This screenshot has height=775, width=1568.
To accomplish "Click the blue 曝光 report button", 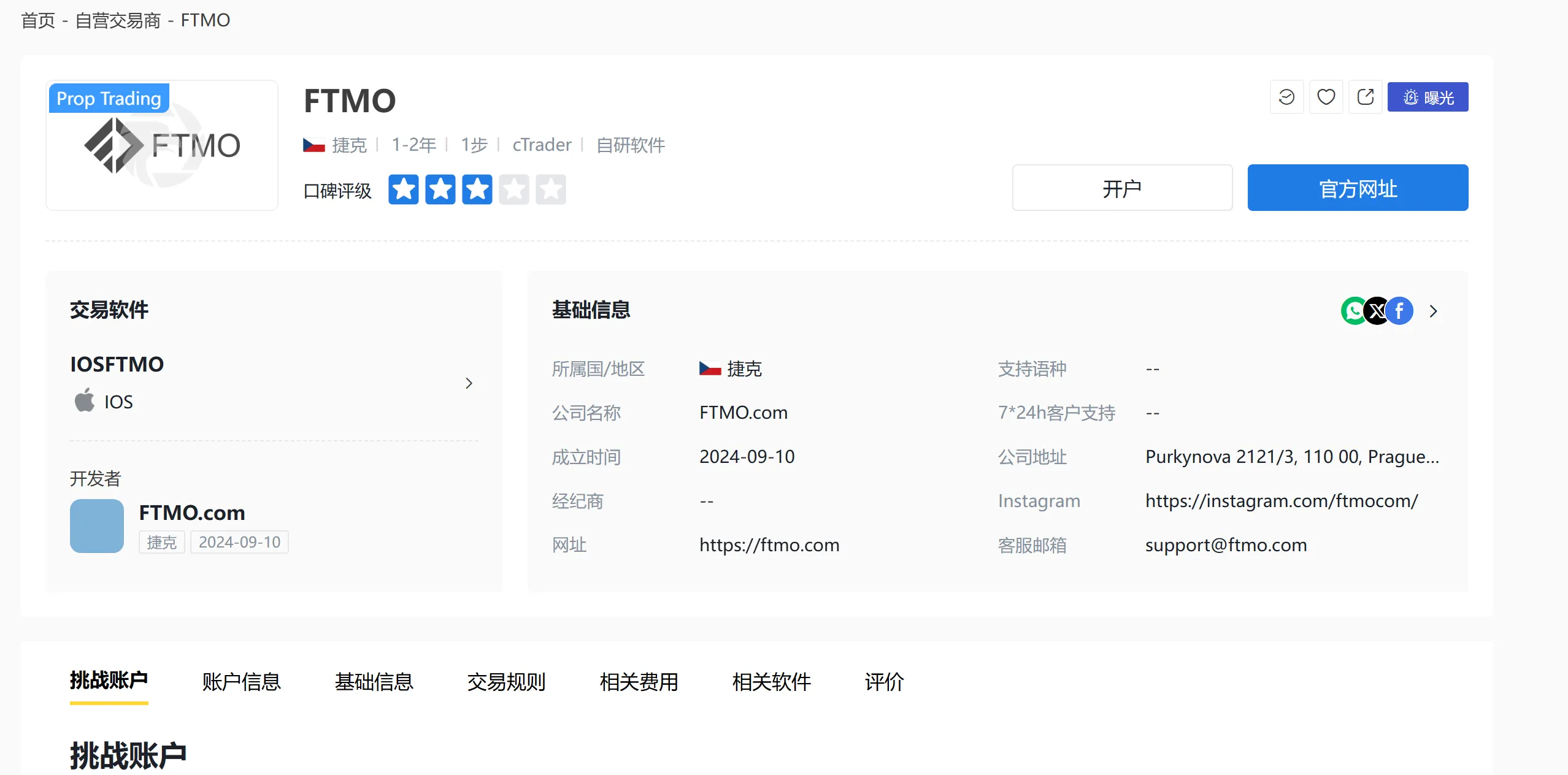I will pos(1428,97).
